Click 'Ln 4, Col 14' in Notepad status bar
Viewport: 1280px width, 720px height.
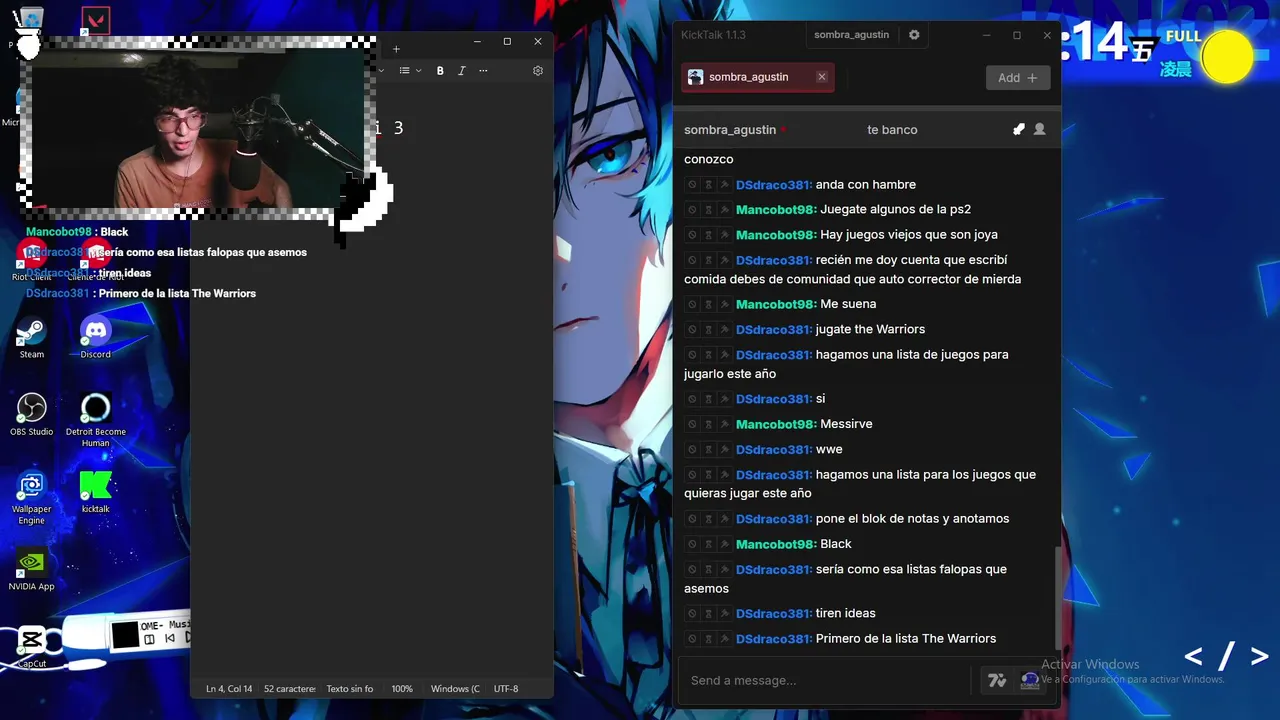click(x=229, y=689)
